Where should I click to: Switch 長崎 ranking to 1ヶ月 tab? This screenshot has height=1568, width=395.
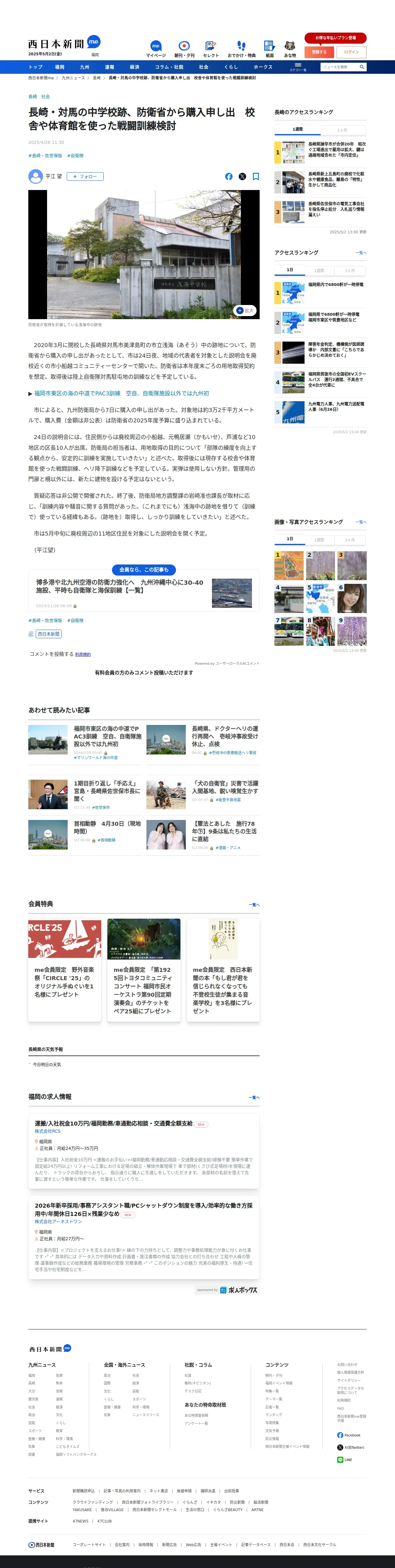(343, 130)
